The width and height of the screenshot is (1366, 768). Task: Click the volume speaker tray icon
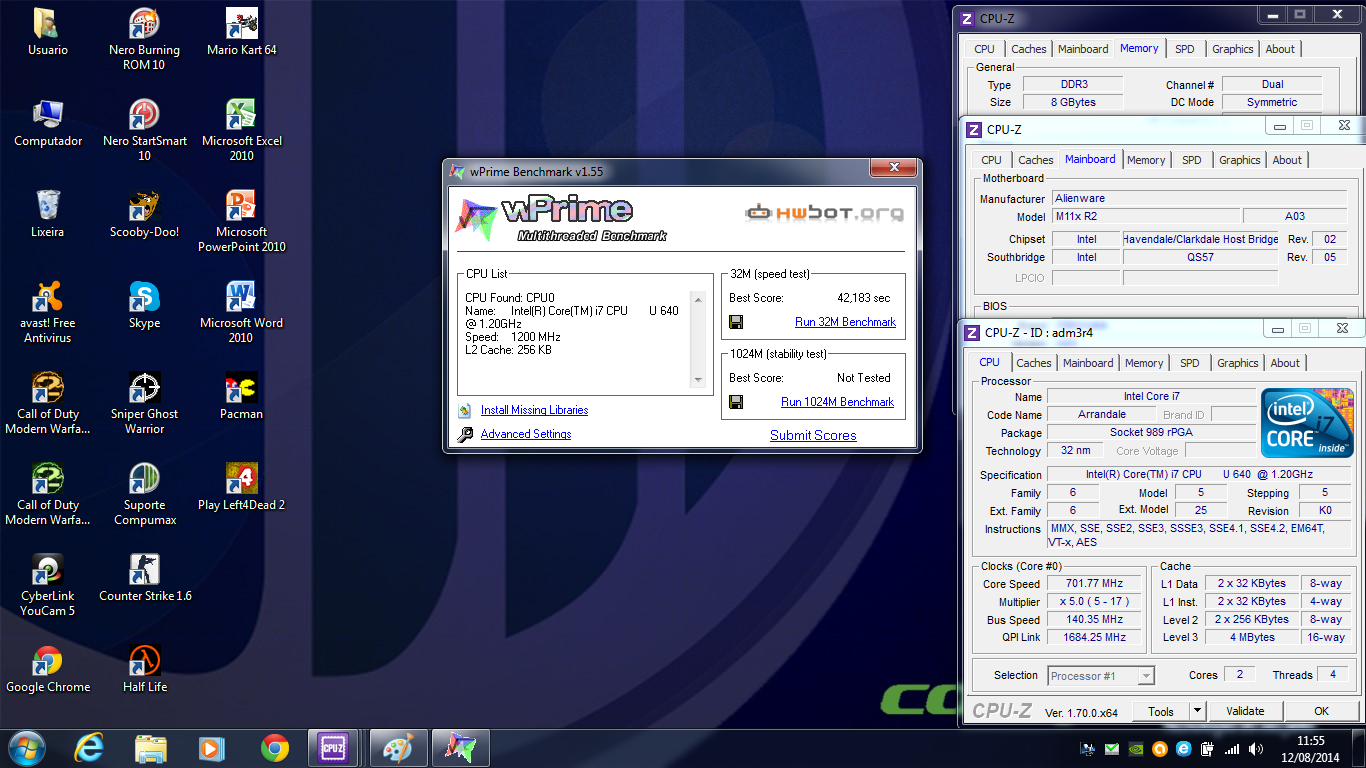1257,748
